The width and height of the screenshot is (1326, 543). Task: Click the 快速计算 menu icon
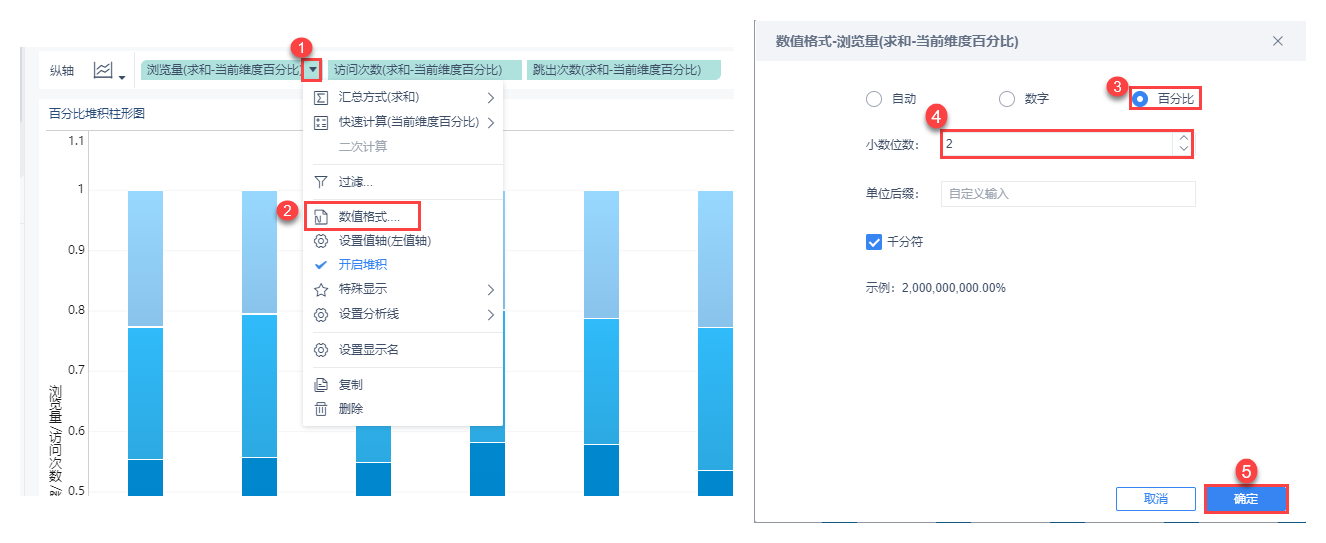click(x=321, y=122)
